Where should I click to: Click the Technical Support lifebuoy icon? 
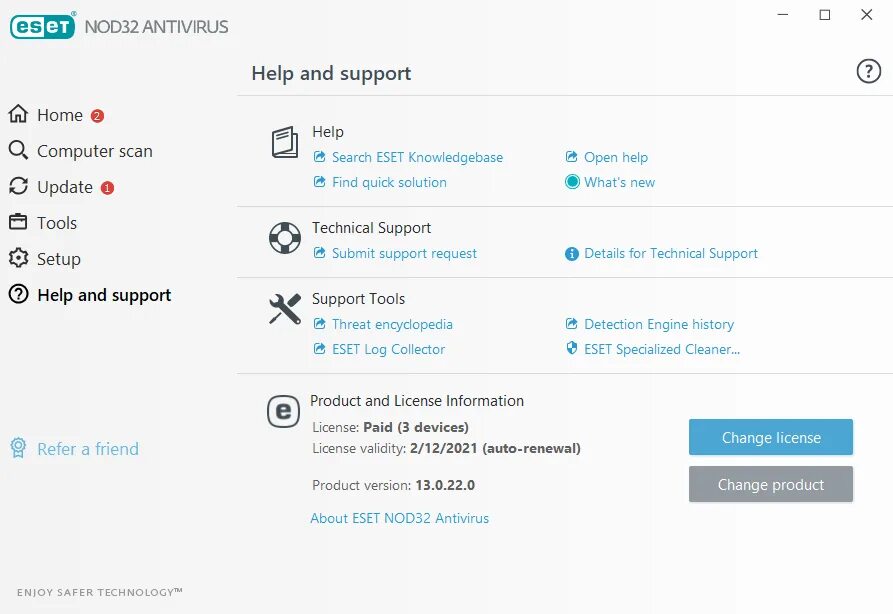click(x=285, y=238)
